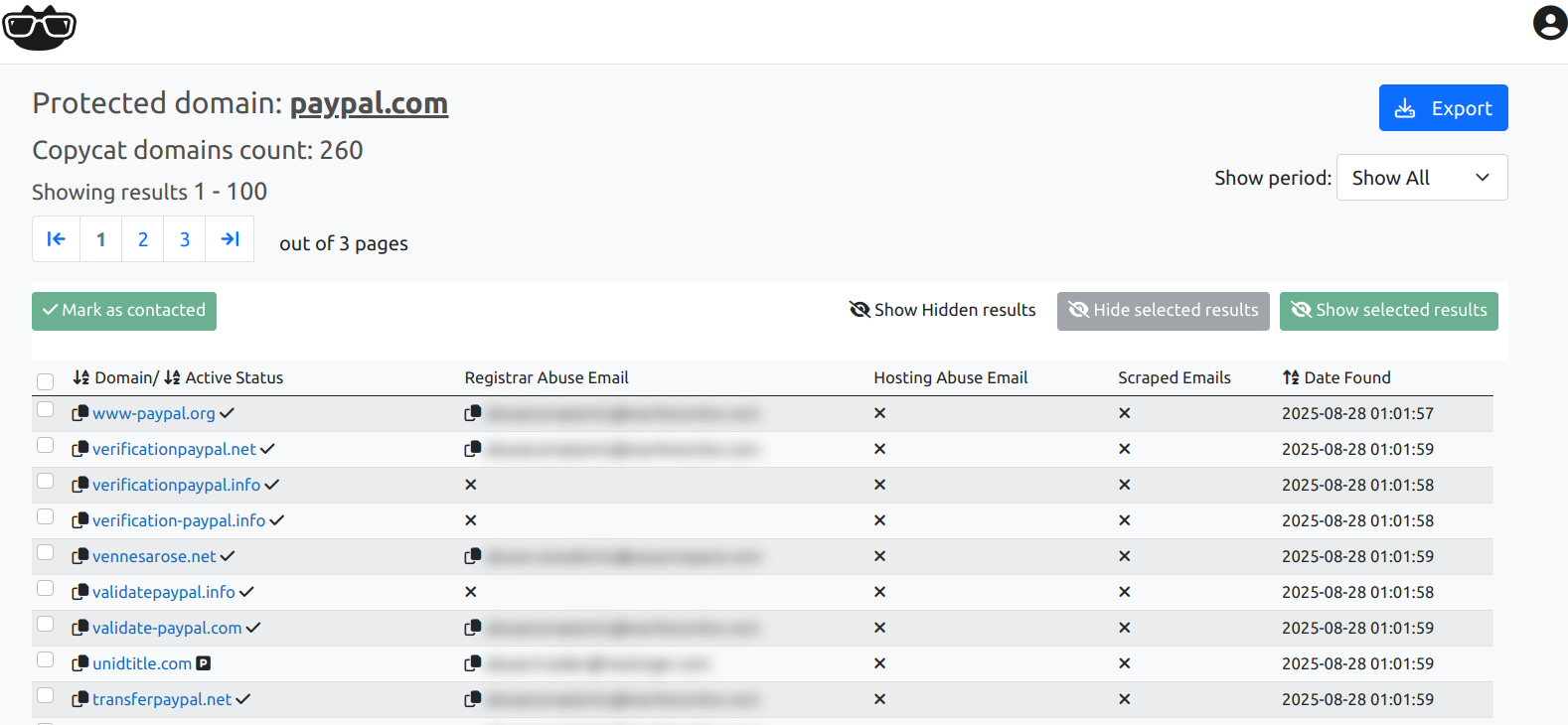
Task: Copy registrar abuse email for transferpaypal.net
Action: [473, 699]
